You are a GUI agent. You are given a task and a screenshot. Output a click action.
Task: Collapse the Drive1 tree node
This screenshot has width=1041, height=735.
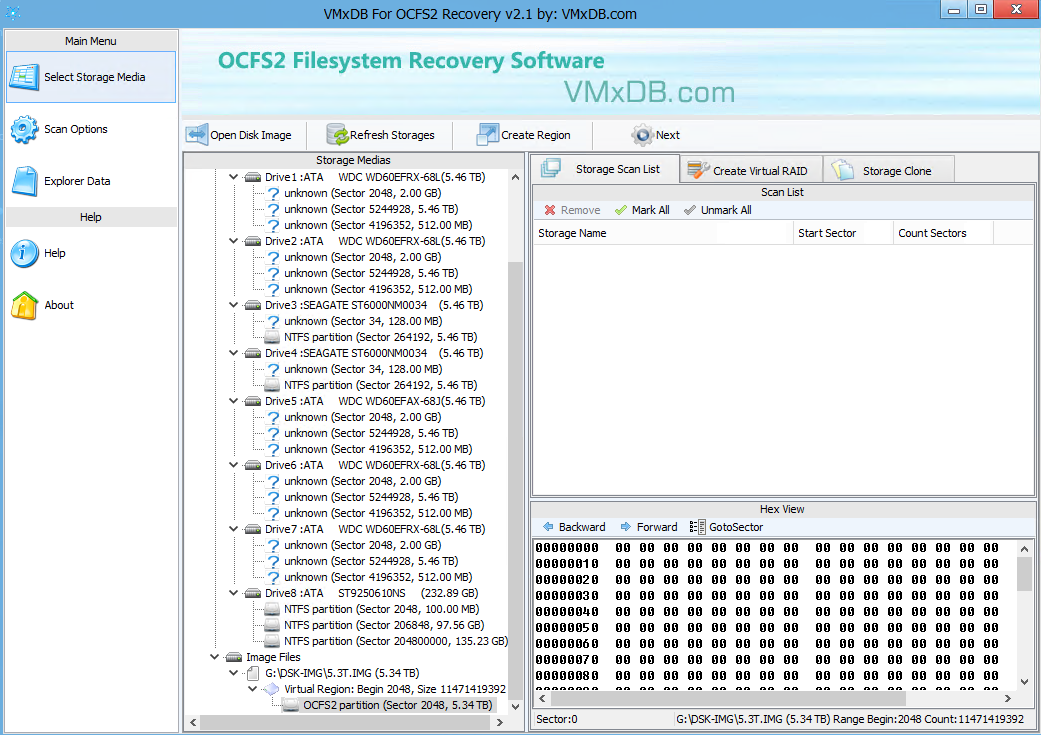(x=234, y=177)
